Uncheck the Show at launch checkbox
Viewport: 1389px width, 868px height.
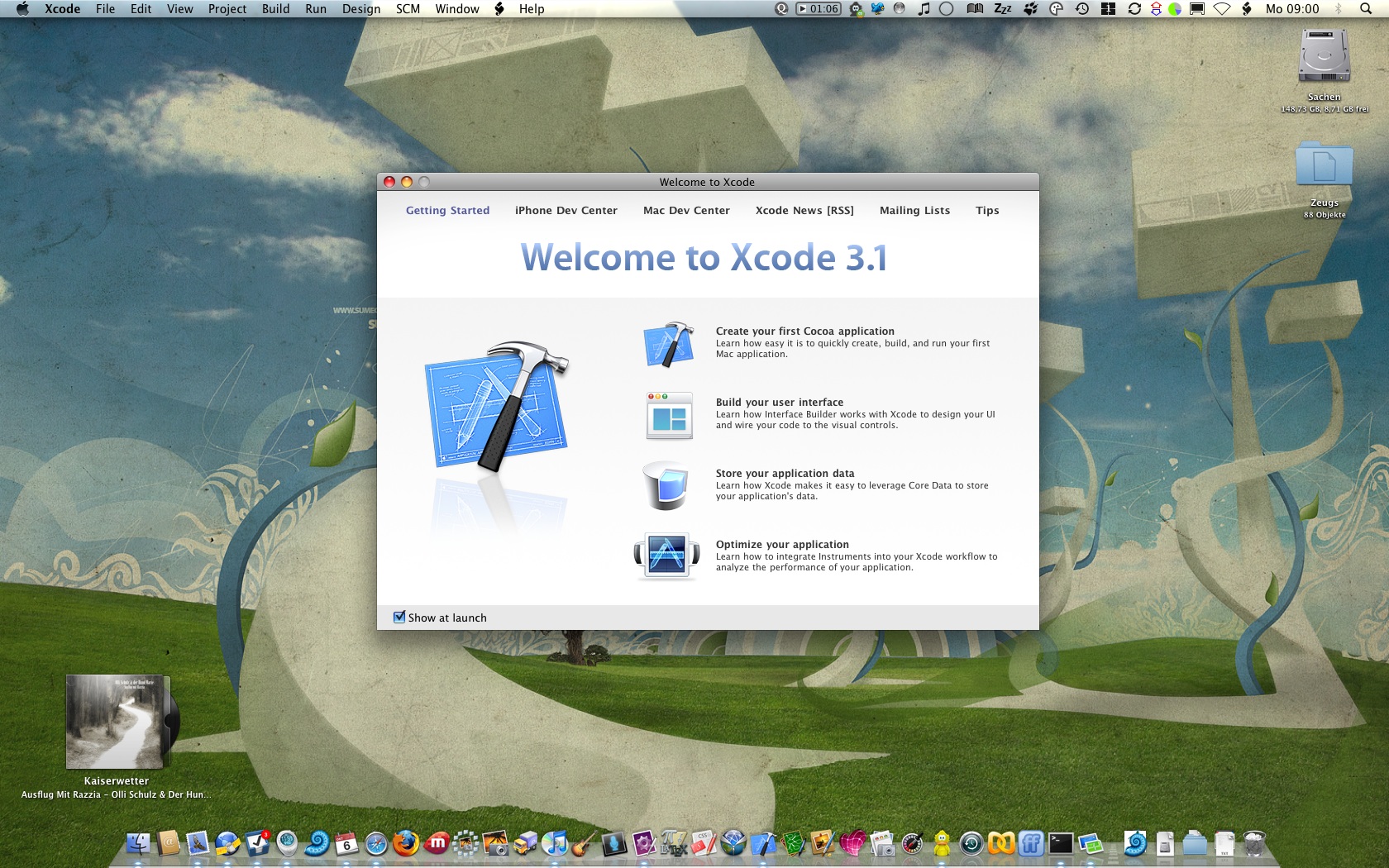tap(399, 617)
